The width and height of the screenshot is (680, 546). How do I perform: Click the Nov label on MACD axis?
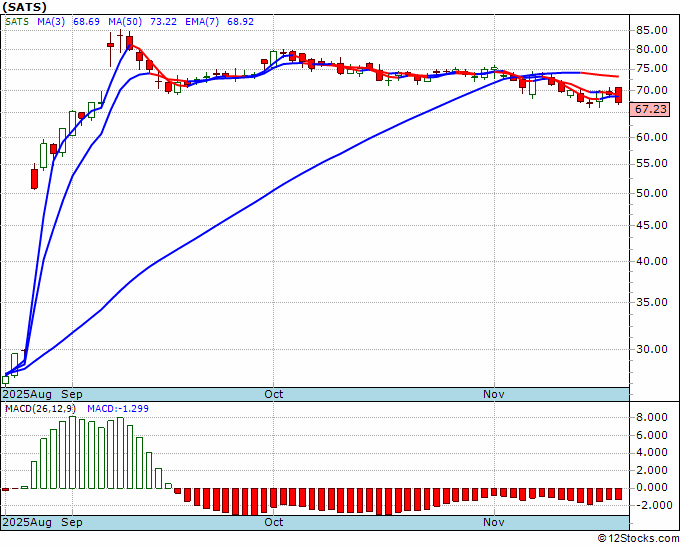494,522
